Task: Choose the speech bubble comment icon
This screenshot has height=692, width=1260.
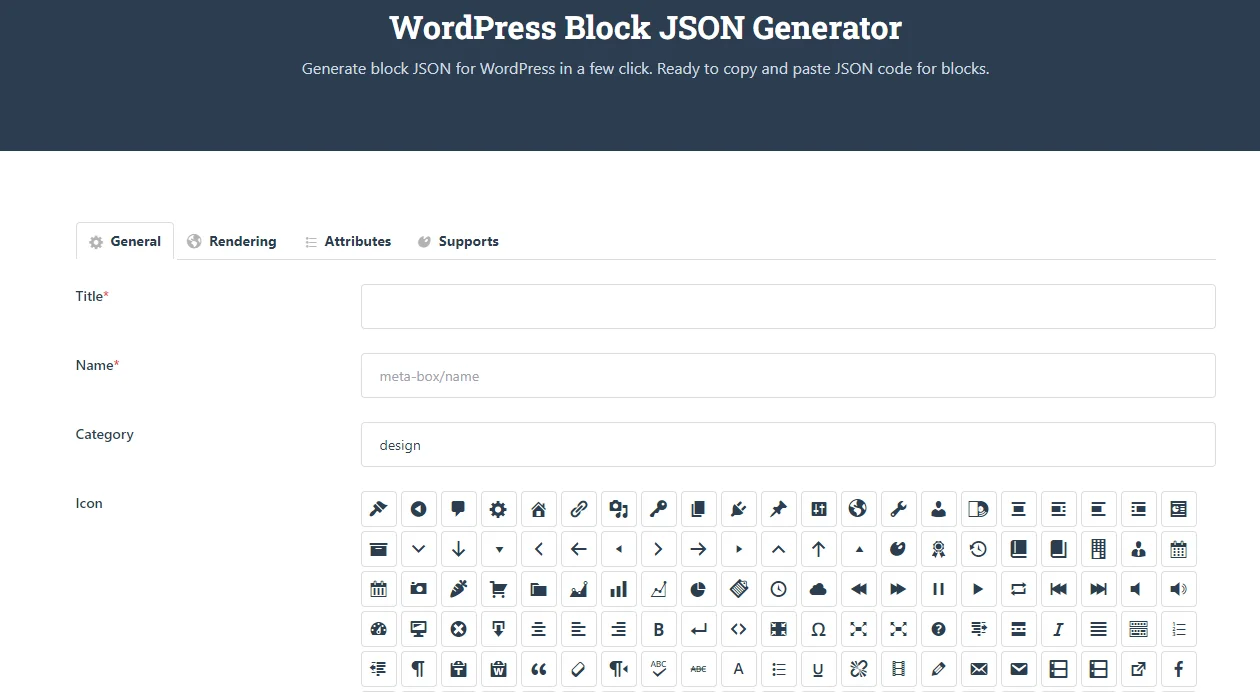Action: pyautogui.click(x=459, y=509)
